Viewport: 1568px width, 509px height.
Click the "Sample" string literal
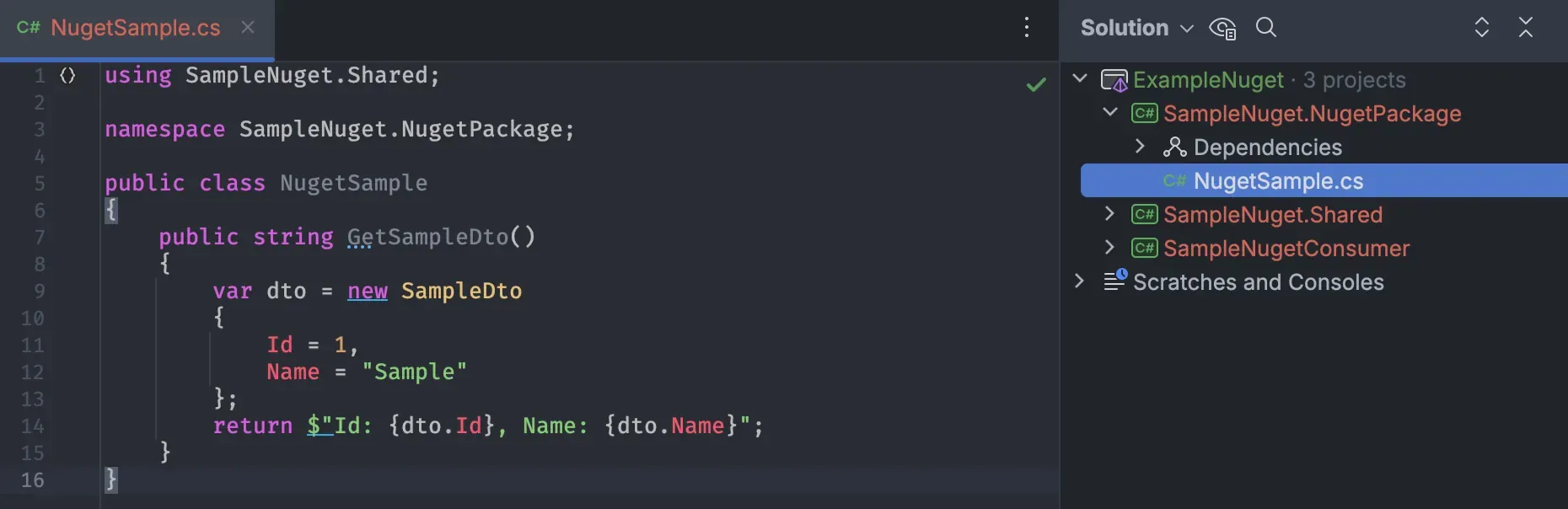[x=414, y=372]
